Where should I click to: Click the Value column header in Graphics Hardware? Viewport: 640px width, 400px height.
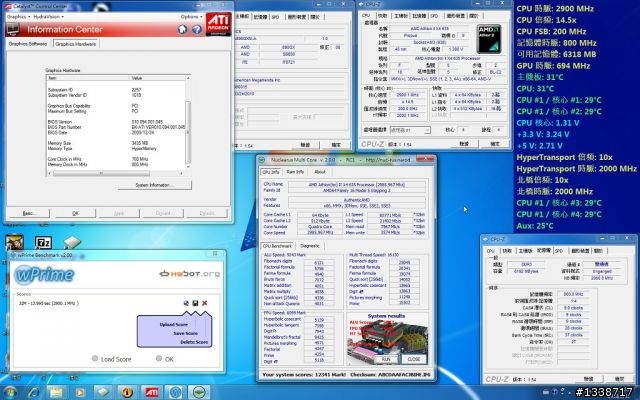tap(158, 78)
